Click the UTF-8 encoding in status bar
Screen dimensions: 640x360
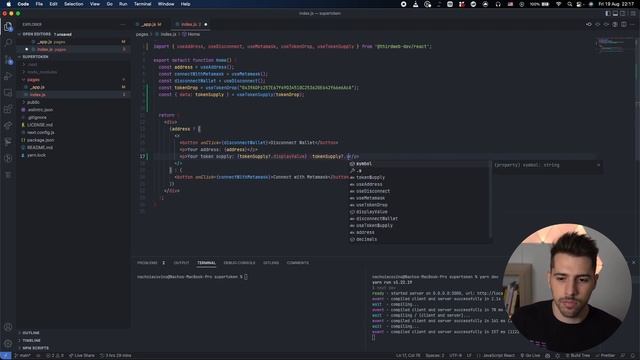click(x=455, y=356)
